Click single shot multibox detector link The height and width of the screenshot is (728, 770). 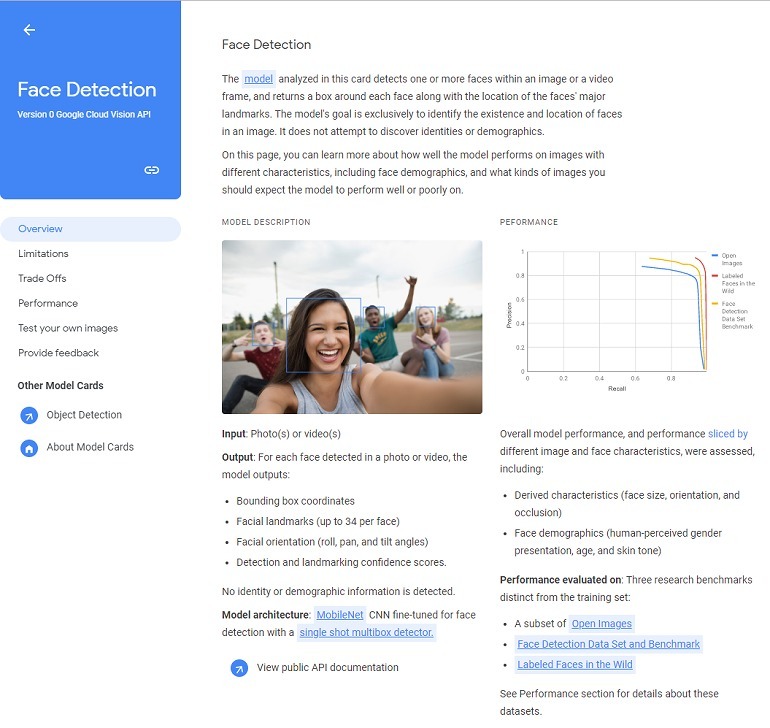click(366, 633)
